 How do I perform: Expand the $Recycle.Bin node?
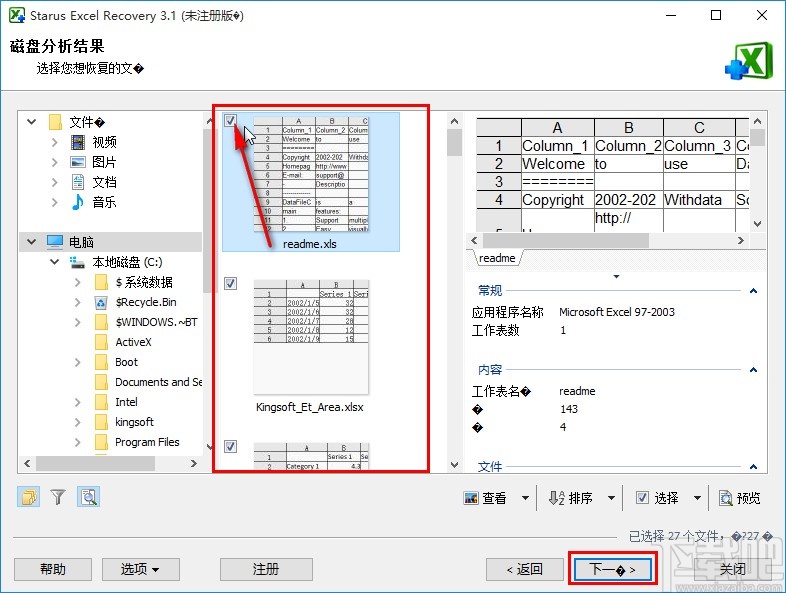[78, 302]
